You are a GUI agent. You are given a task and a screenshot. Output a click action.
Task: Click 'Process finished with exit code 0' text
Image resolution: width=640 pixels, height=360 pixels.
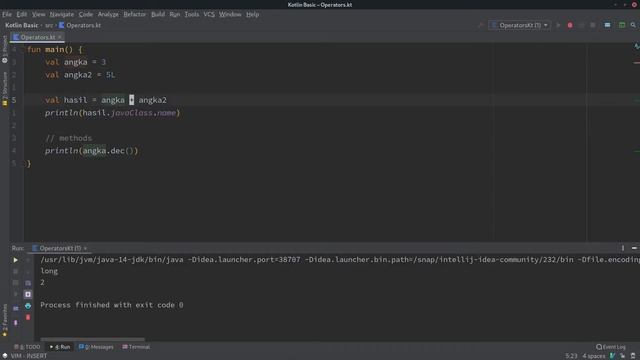click(x=111, y=305)
